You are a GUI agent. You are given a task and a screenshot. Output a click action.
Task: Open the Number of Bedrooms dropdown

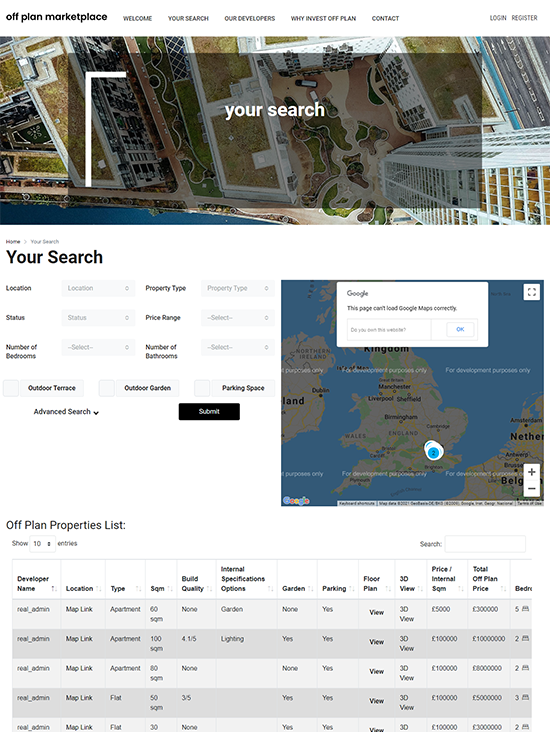tap(99, 347)
